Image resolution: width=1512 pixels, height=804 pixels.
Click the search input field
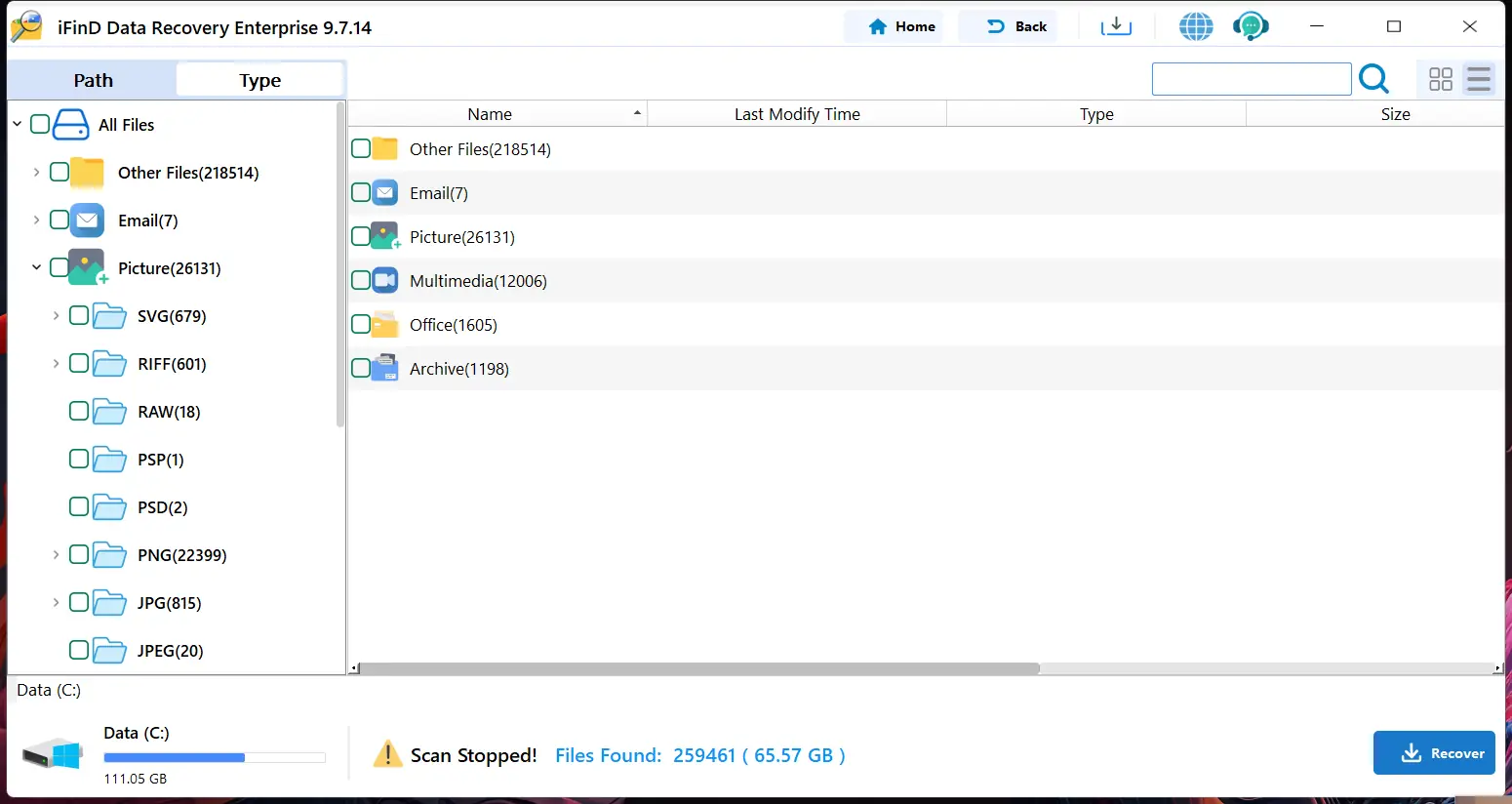[x=1252, y=79]
